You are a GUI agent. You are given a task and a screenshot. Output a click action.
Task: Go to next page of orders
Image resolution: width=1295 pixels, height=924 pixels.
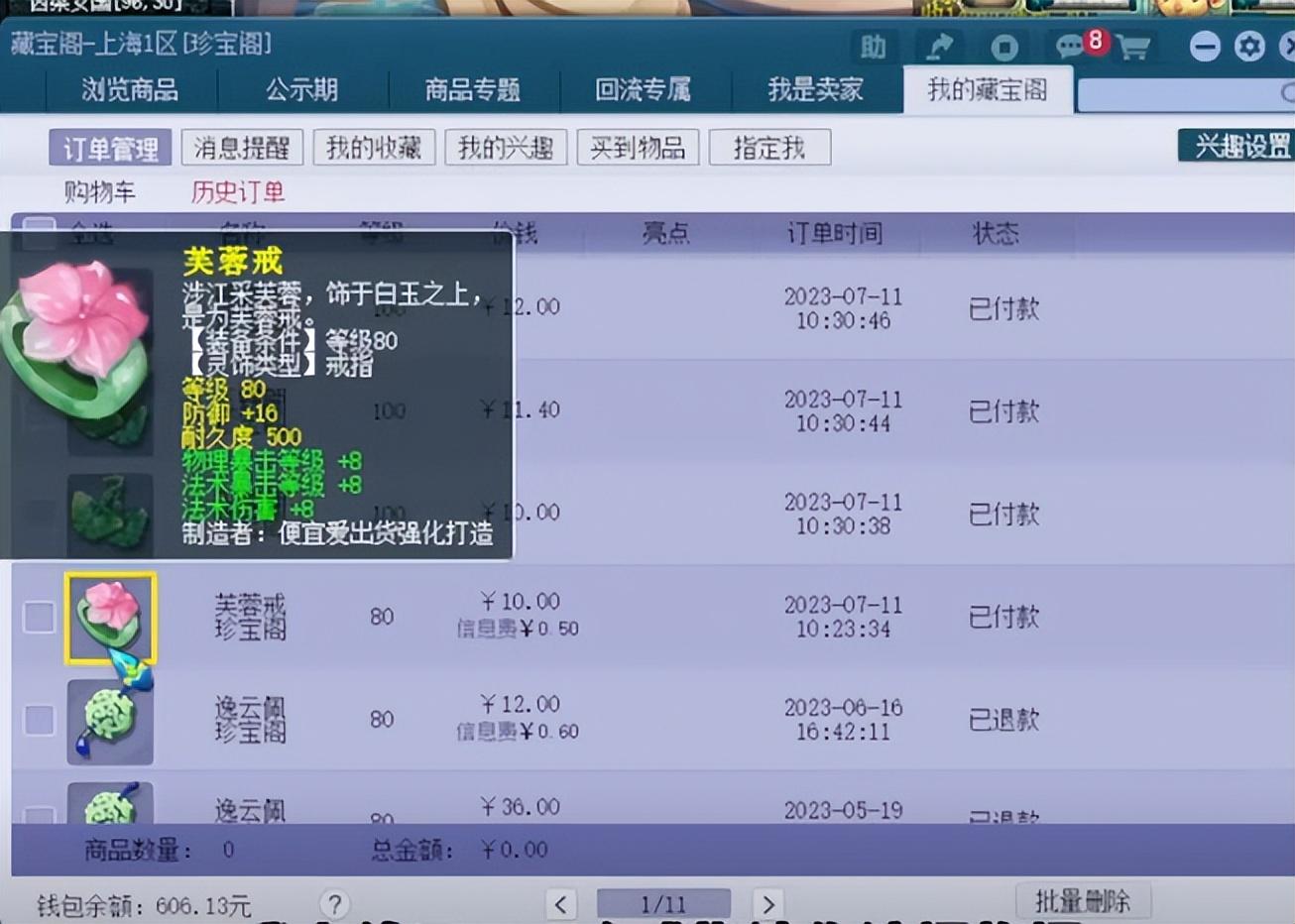[766, 904]
